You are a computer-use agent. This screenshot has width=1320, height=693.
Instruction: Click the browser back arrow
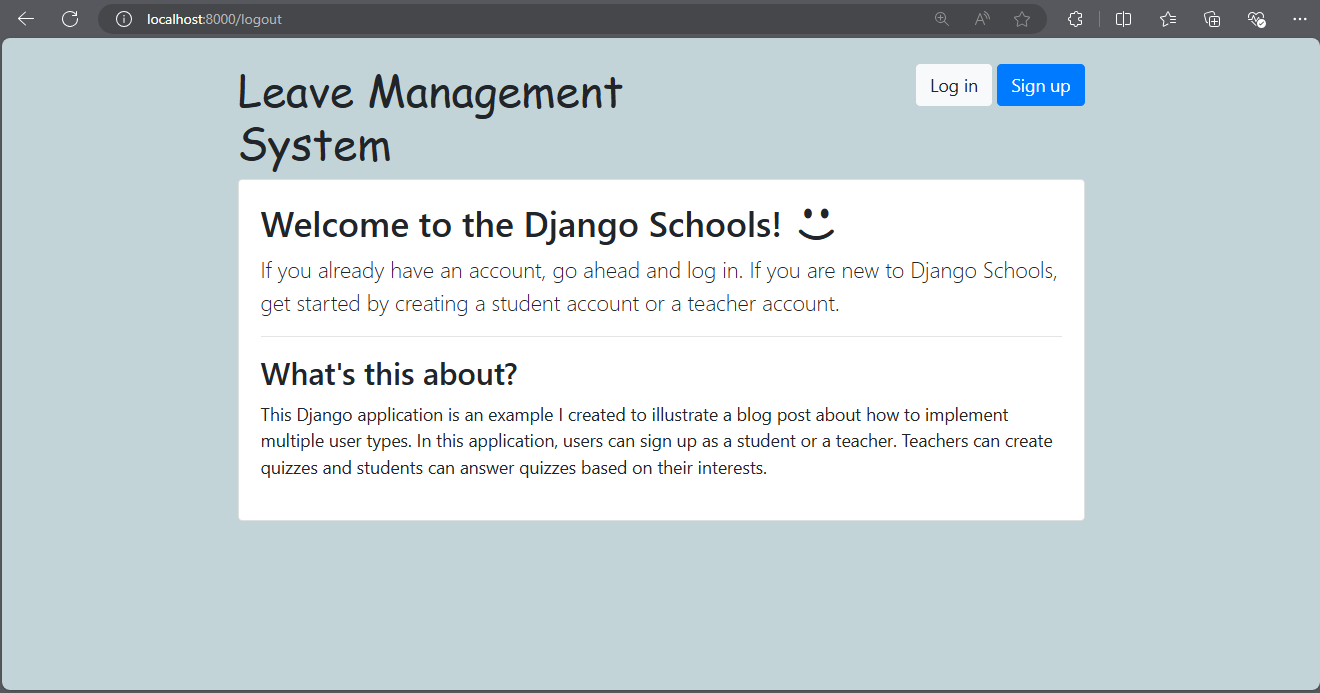pyautogui.click(x=26, y=19)
